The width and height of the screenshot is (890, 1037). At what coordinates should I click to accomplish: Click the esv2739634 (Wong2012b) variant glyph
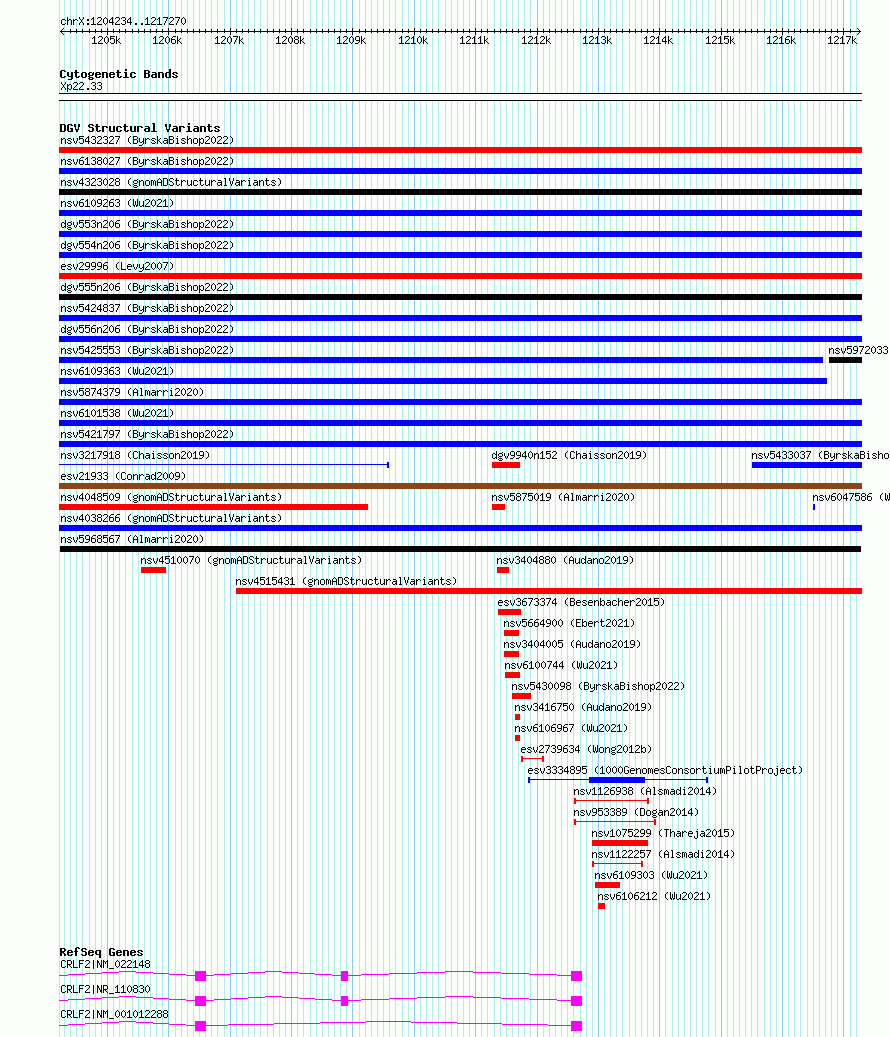(x=532, y=759)
